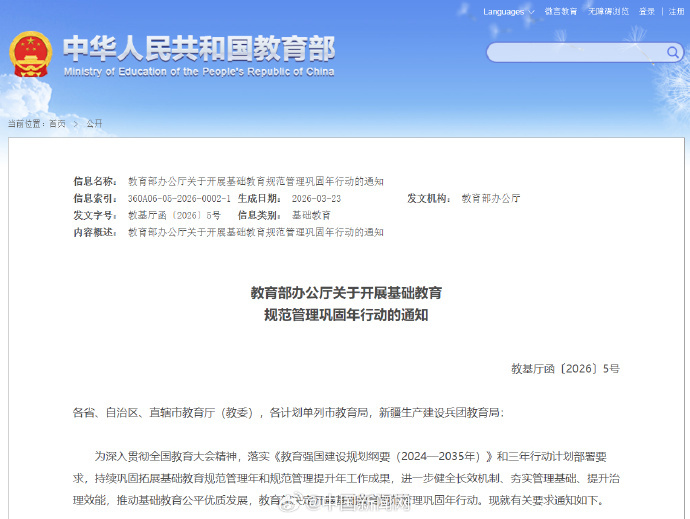Screen dimensions: 690x519
Task: Open 公开 in the breadcrumb
Action: (x=94, y=124)
